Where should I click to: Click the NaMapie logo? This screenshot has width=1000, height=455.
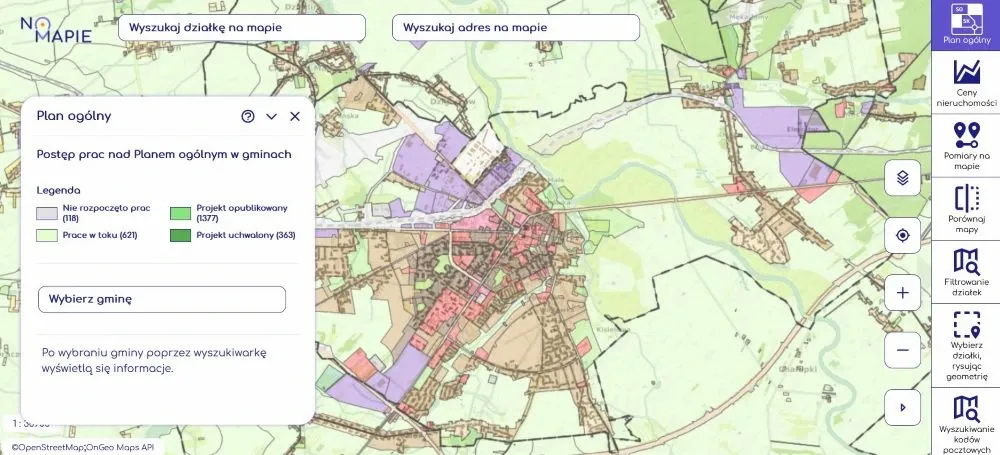56,29
